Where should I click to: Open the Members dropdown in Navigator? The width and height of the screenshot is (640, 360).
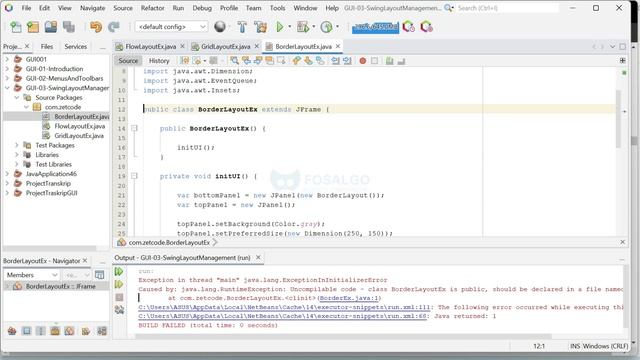click(x=32, y=275)
